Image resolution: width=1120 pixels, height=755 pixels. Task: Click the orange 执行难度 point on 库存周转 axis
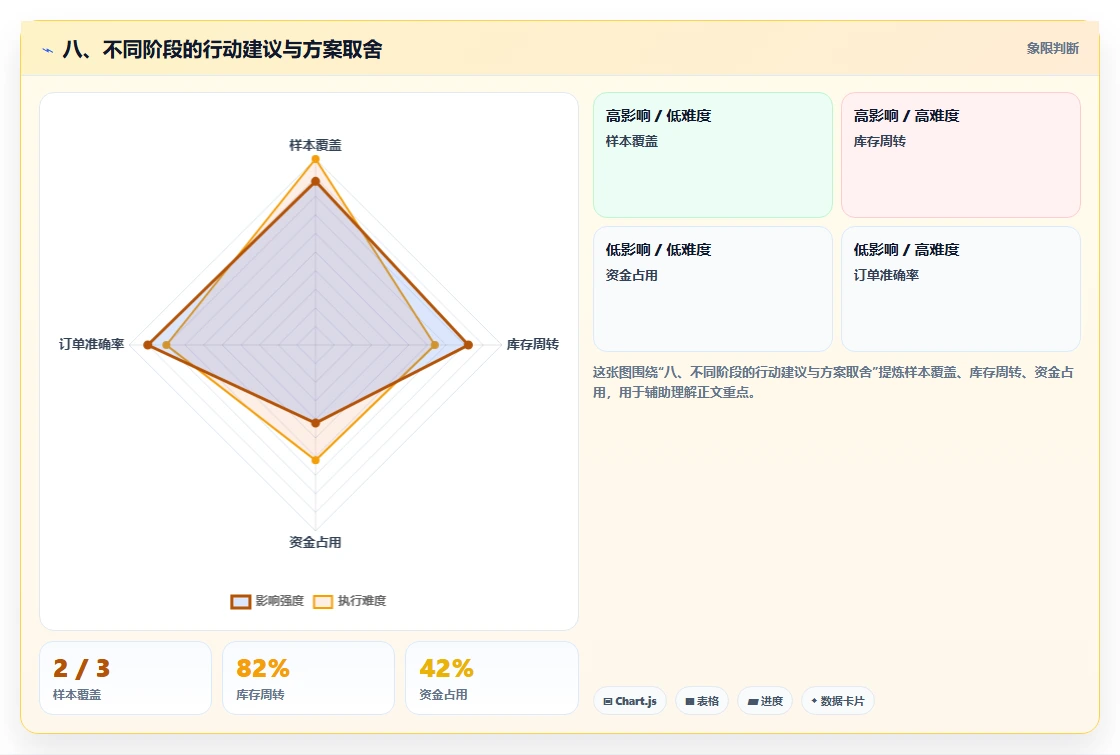(x=435, y=345)
